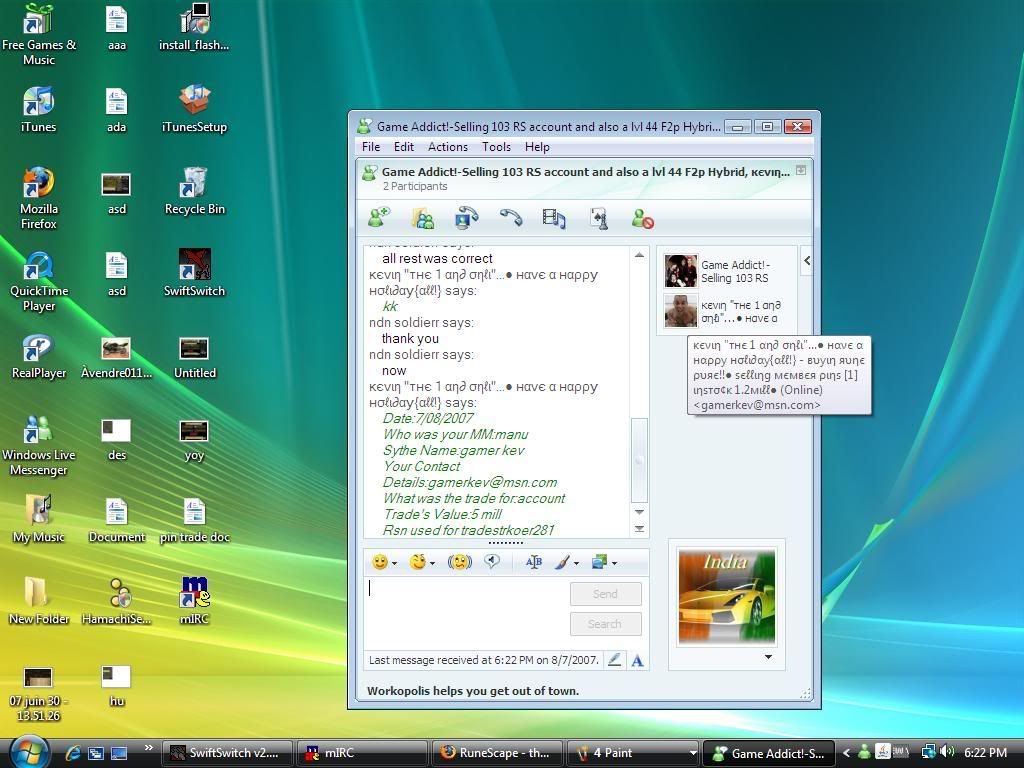Select the iTunes desktop icon
Screen dimensions: 1024x768
click(39, 109)
